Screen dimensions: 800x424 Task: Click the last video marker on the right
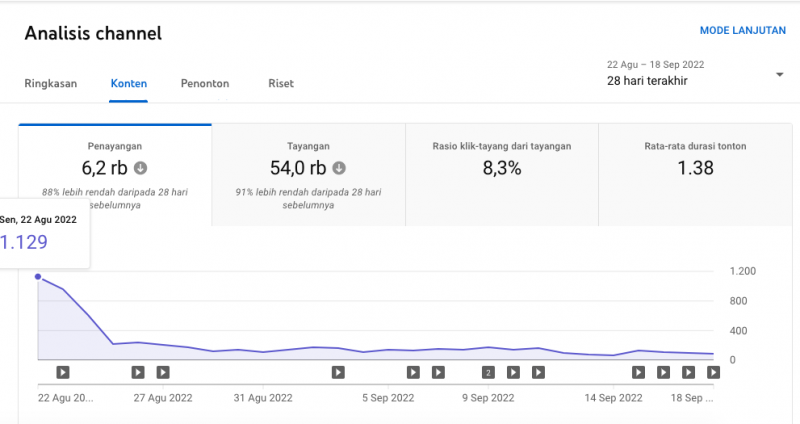713,372
